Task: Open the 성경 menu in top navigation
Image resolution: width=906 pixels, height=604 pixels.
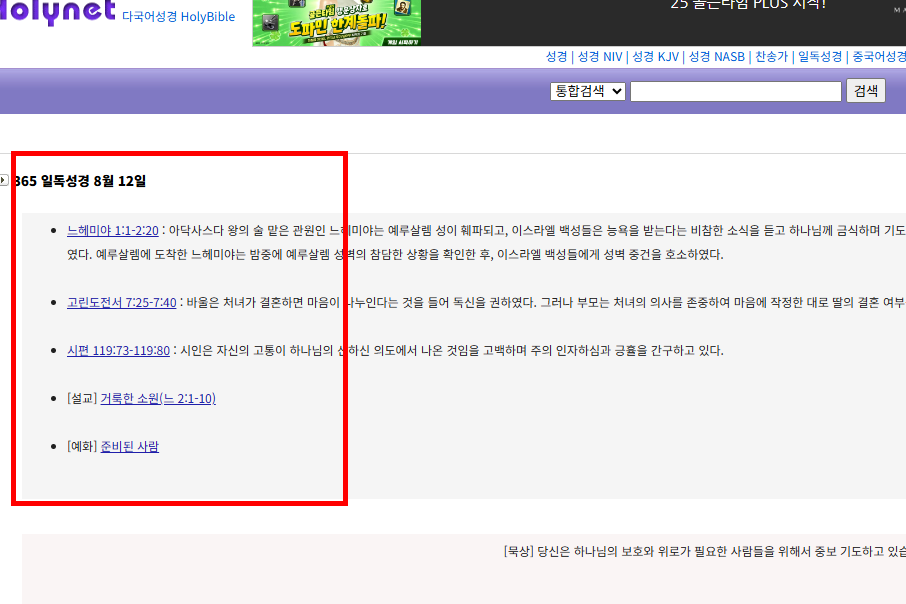Action: tap(556, 57)
